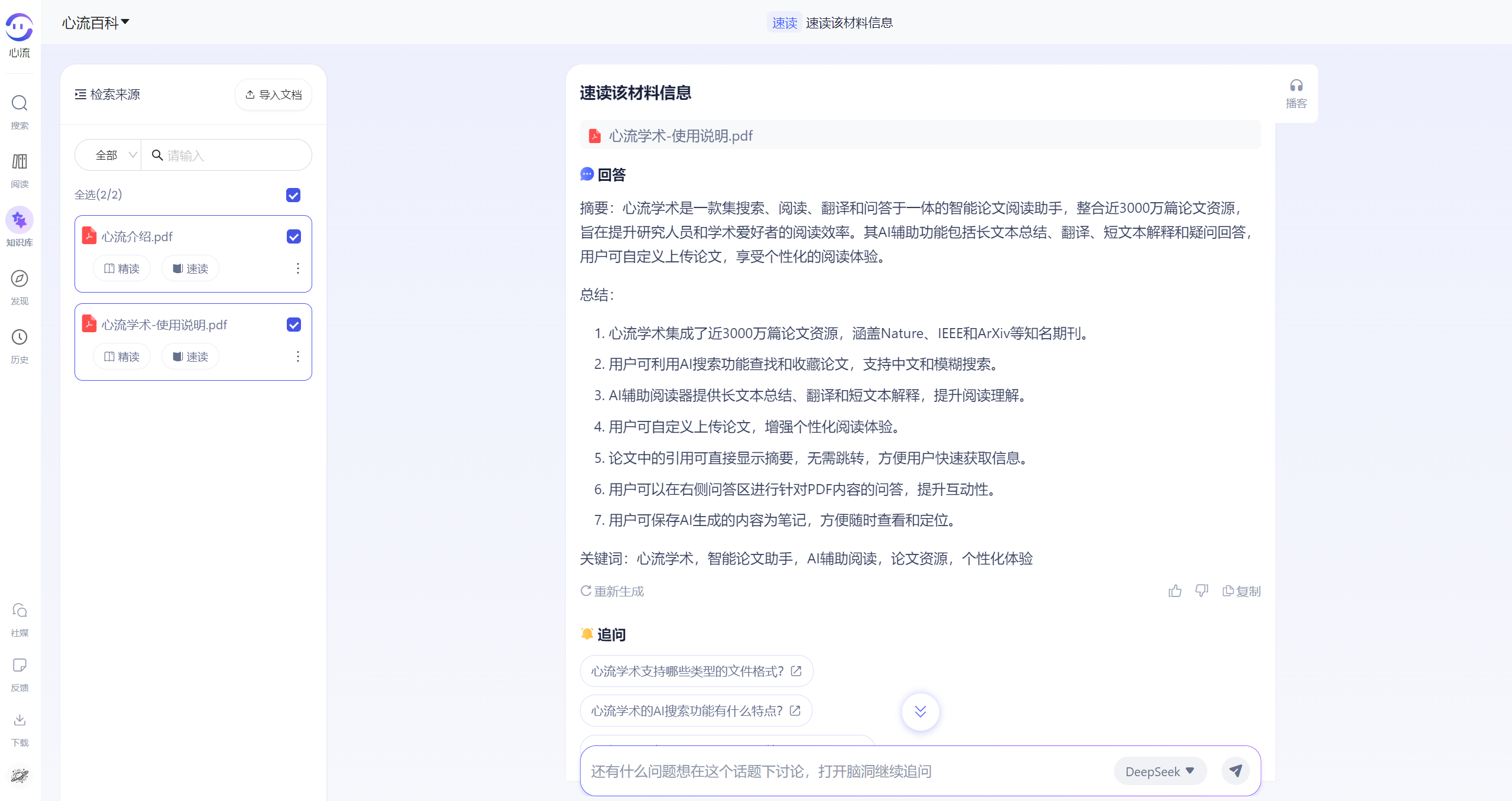Click the 重新生成 button
This screenshot has height=801, width=1512.
pyautogui.click(x=612, y=591)
